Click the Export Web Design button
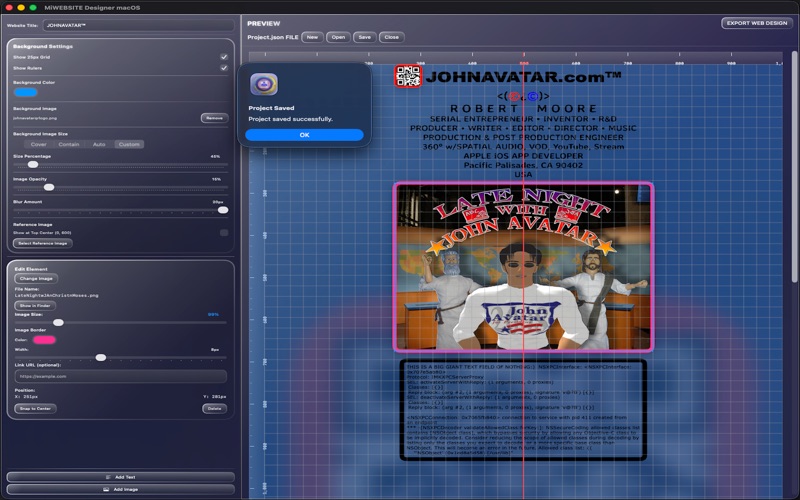 coord(757,23)
